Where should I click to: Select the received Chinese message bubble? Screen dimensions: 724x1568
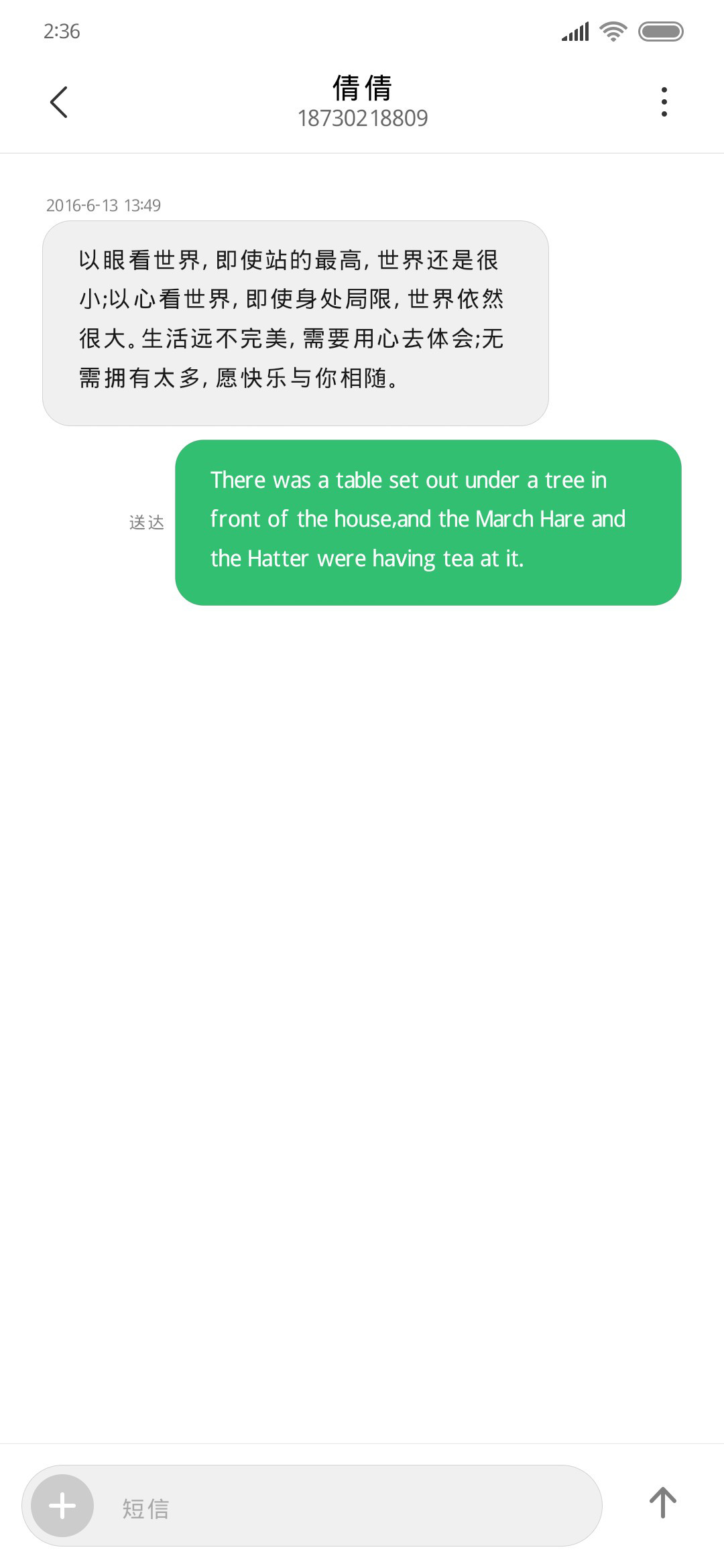[296, 323]
